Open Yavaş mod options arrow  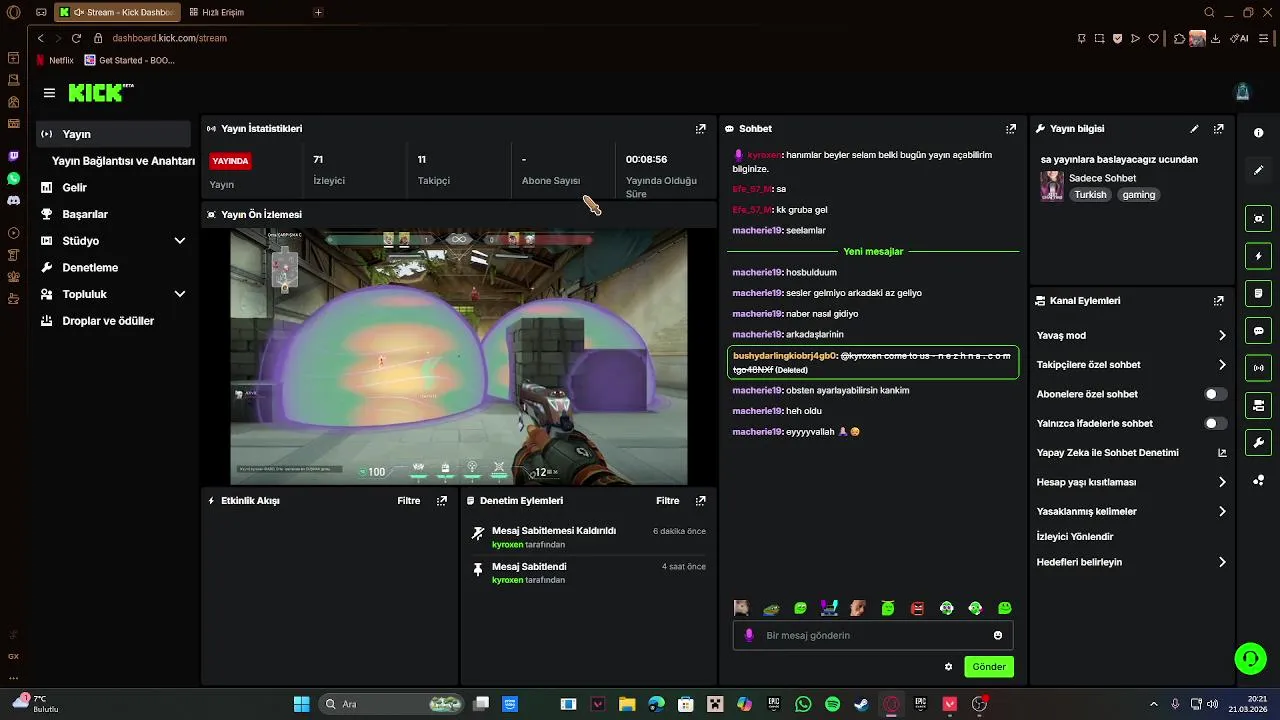(x=1222, y=336)
